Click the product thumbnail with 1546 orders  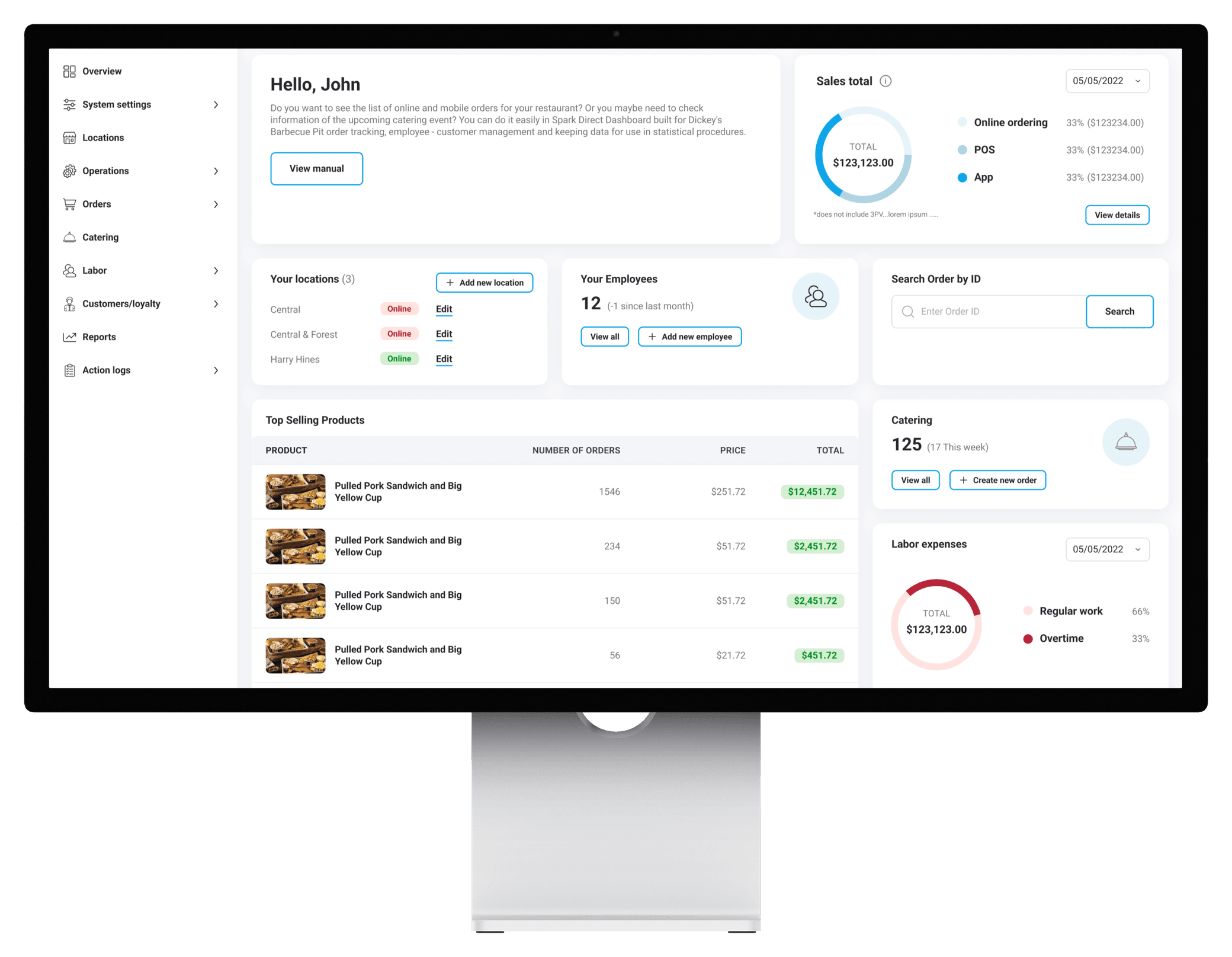click(x=295, y=492)
